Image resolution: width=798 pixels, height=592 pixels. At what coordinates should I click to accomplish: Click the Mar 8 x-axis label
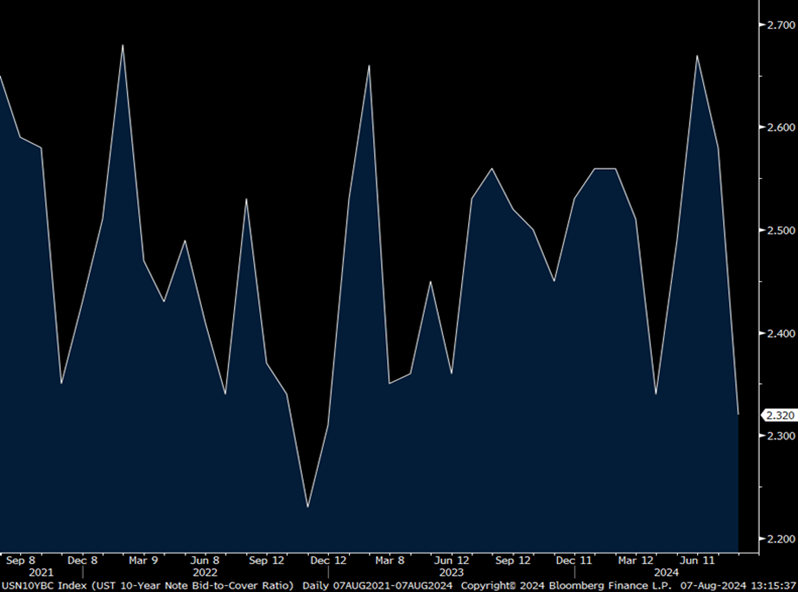pos(389,560)
